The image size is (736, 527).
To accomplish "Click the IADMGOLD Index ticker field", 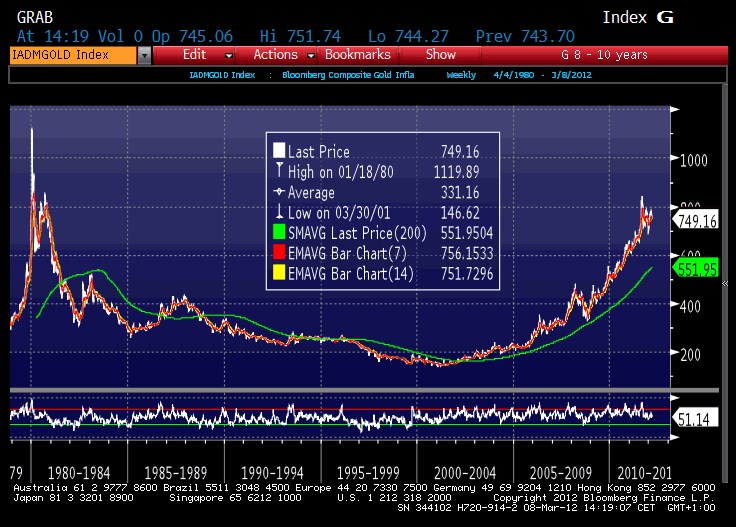I will click(73, 55).
